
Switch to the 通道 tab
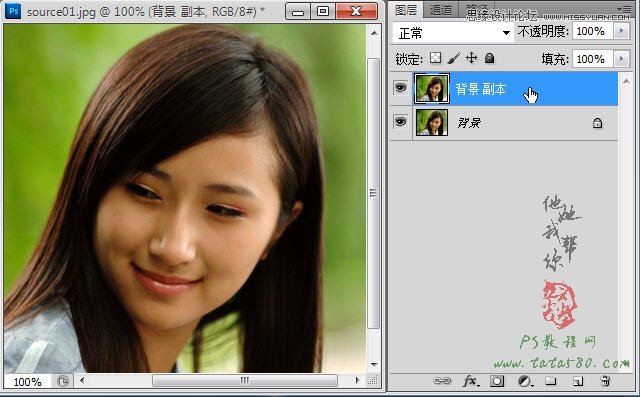point(441,10)
